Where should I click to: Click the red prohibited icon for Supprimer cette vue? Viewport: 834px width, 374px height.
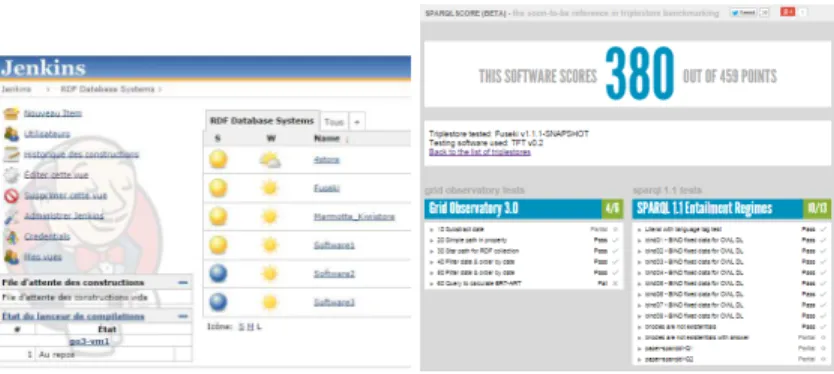coord(11,196)
